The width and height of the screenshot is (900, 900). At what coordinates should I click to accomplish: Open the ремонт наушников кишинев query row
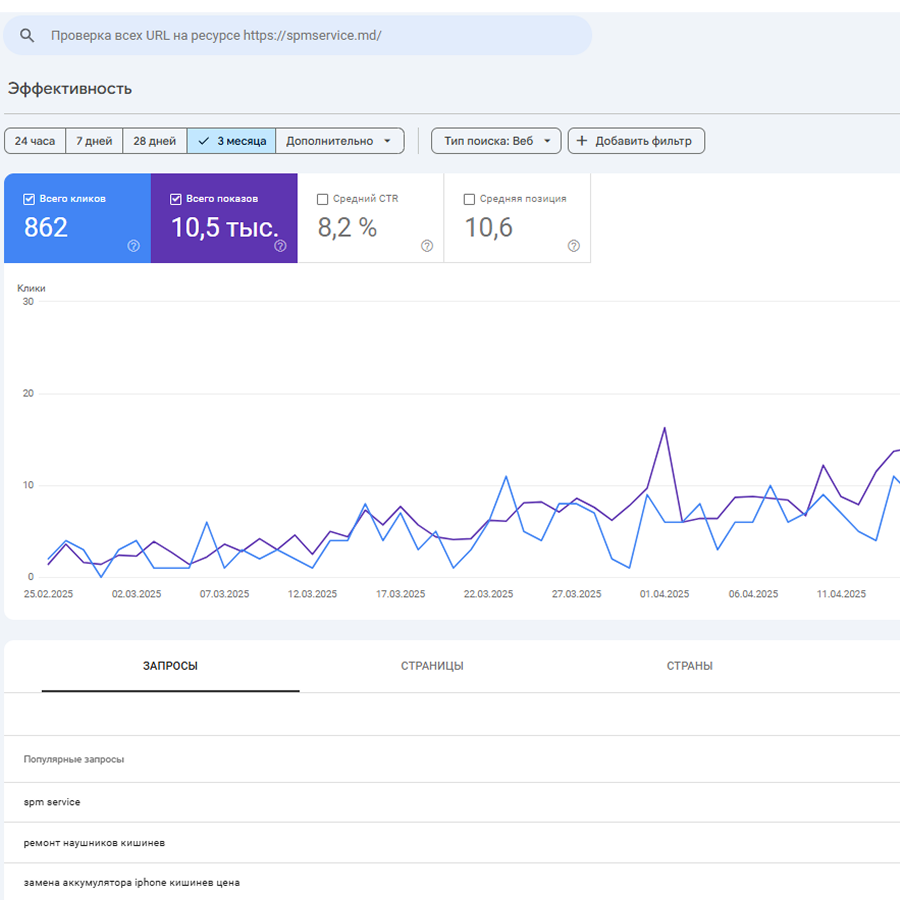95,843
